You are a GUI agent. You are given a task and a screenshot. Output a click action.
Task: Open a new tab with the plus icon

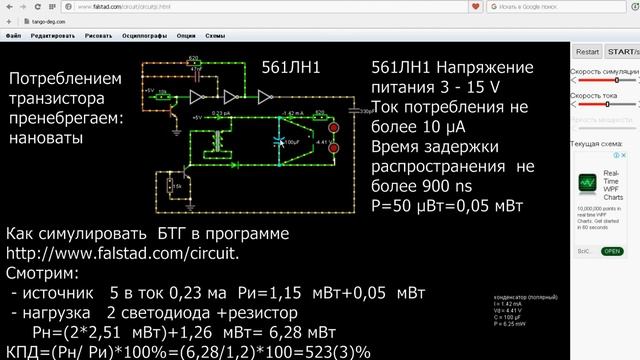(9, 22)
